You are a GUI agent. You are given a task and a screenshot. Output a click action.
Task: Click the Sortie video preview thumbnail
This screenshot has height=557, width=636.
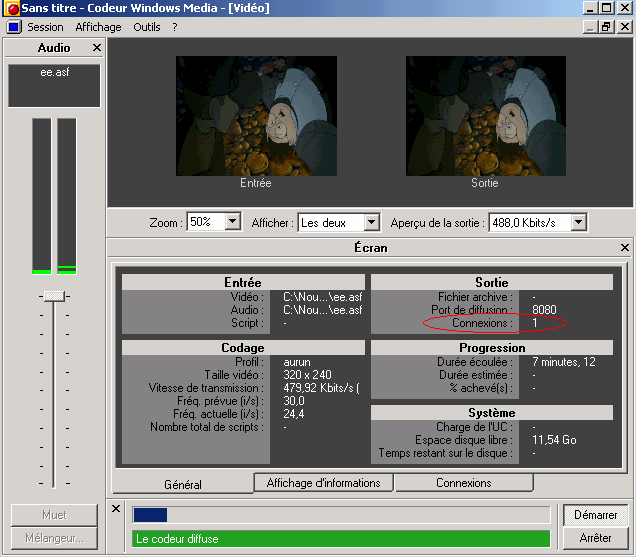coord(486,116)
